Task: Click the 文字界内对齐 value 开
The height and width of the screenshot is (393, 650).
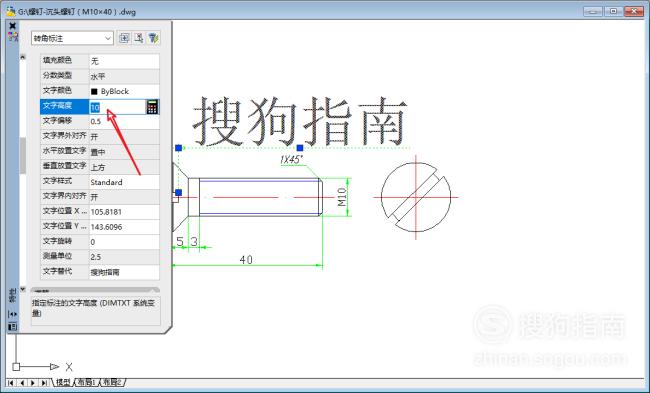Action: 124,197
